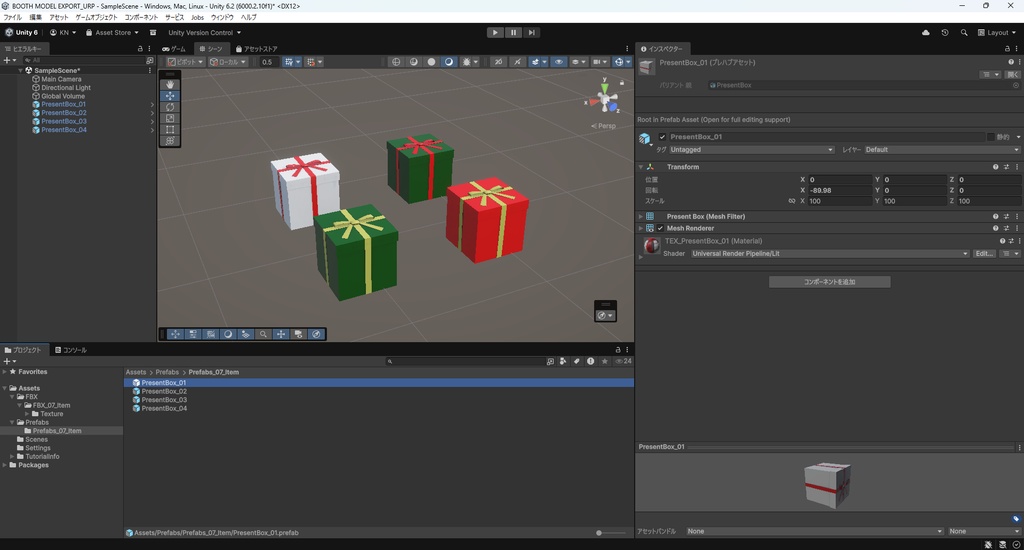Image resolution: width=1024 pixels, height=550 pixels.
Task: Toggle the scale constrain proportions link icon
Action: 792,201
